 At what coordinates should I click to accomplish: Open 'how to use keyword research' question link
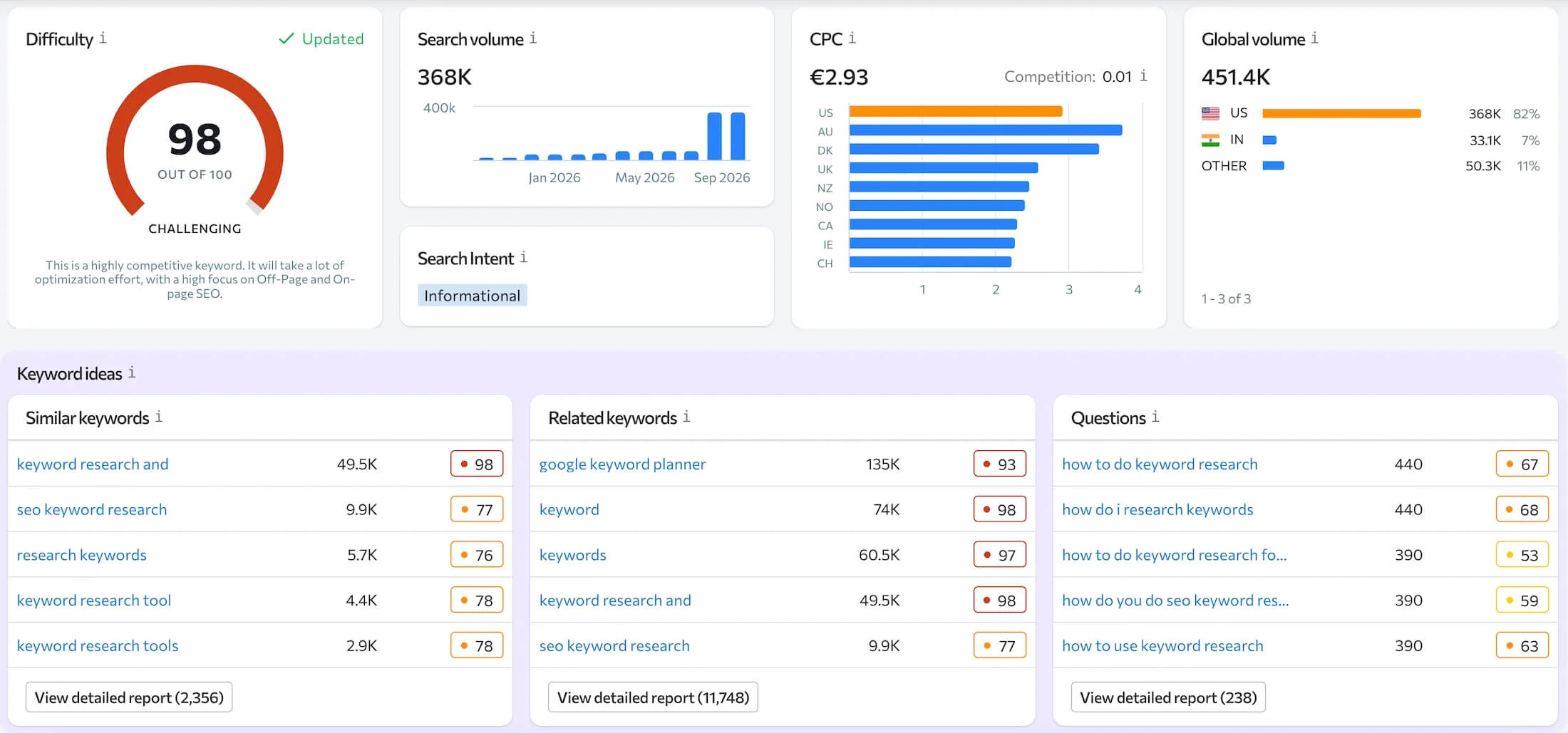(x=1162, y=646)
